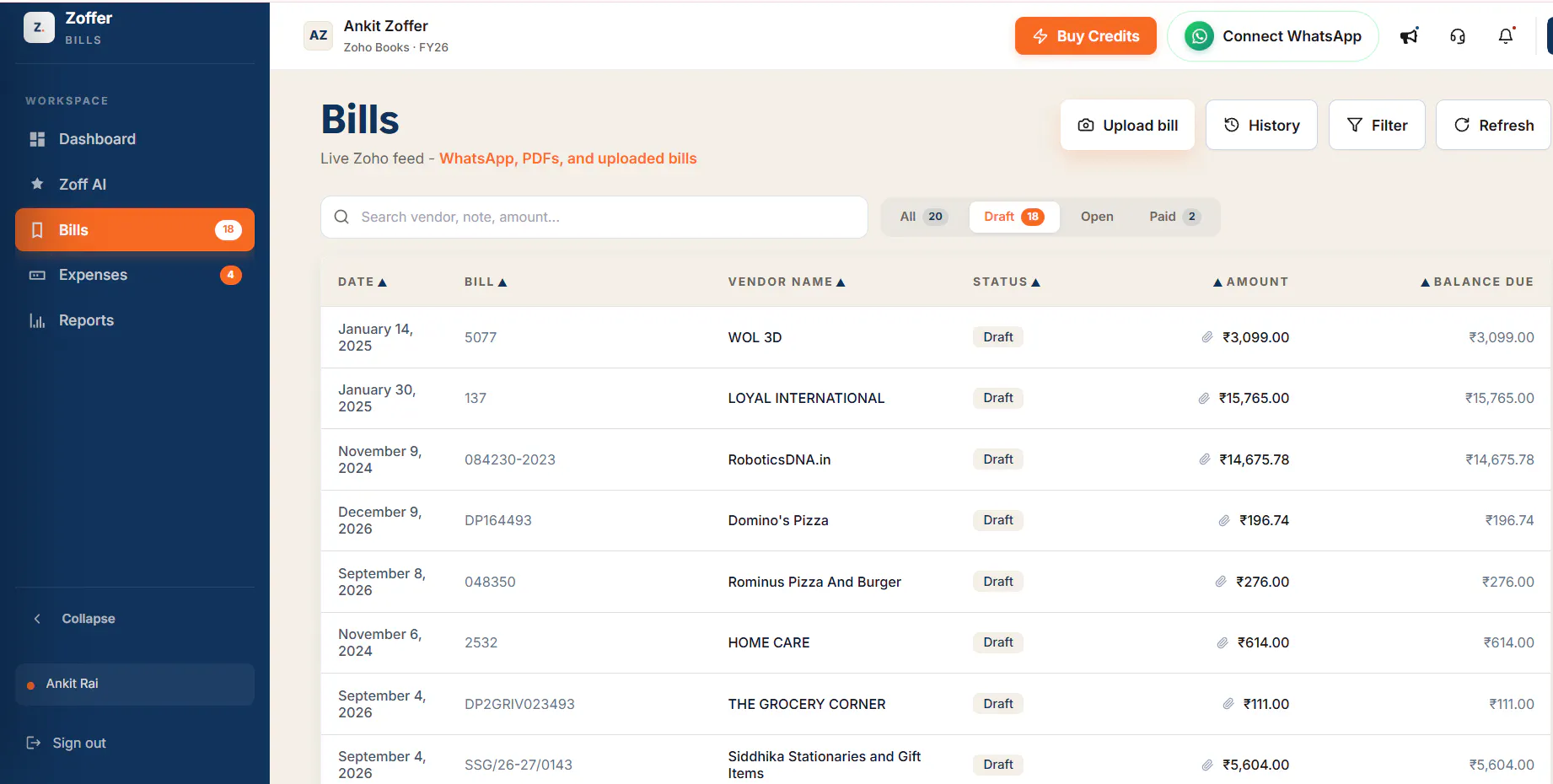Click the Bills count badge 18

tap(228, 229)
